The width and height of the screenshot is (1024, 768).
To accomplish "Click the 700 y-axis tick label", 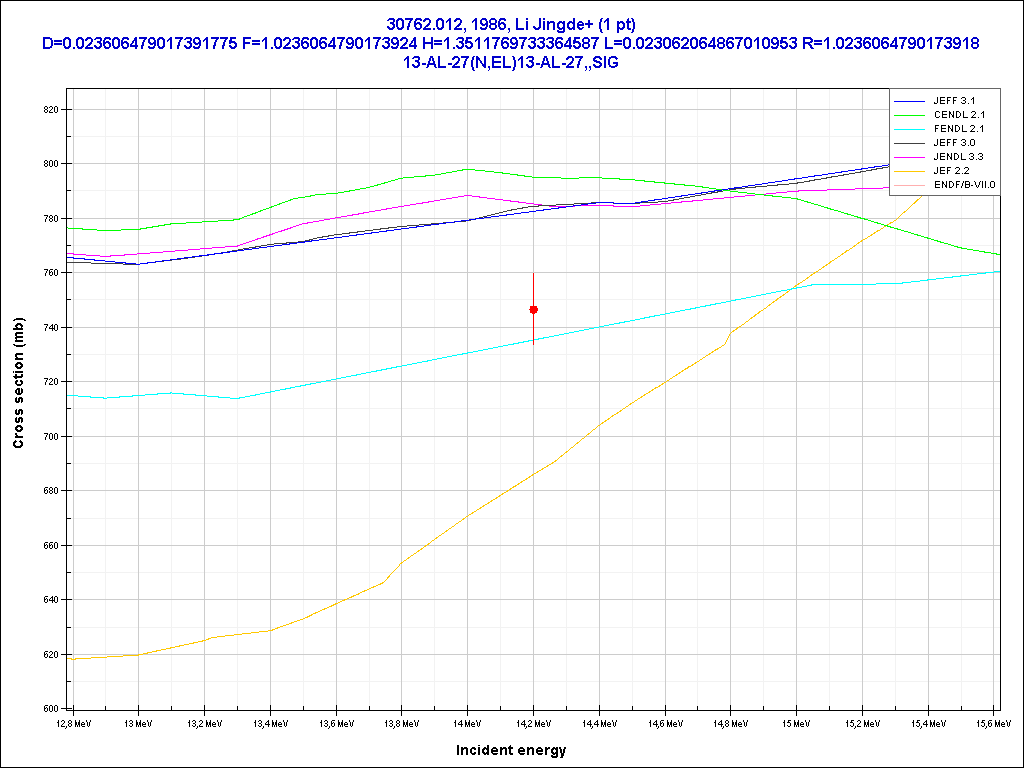I will coord(50,437).
